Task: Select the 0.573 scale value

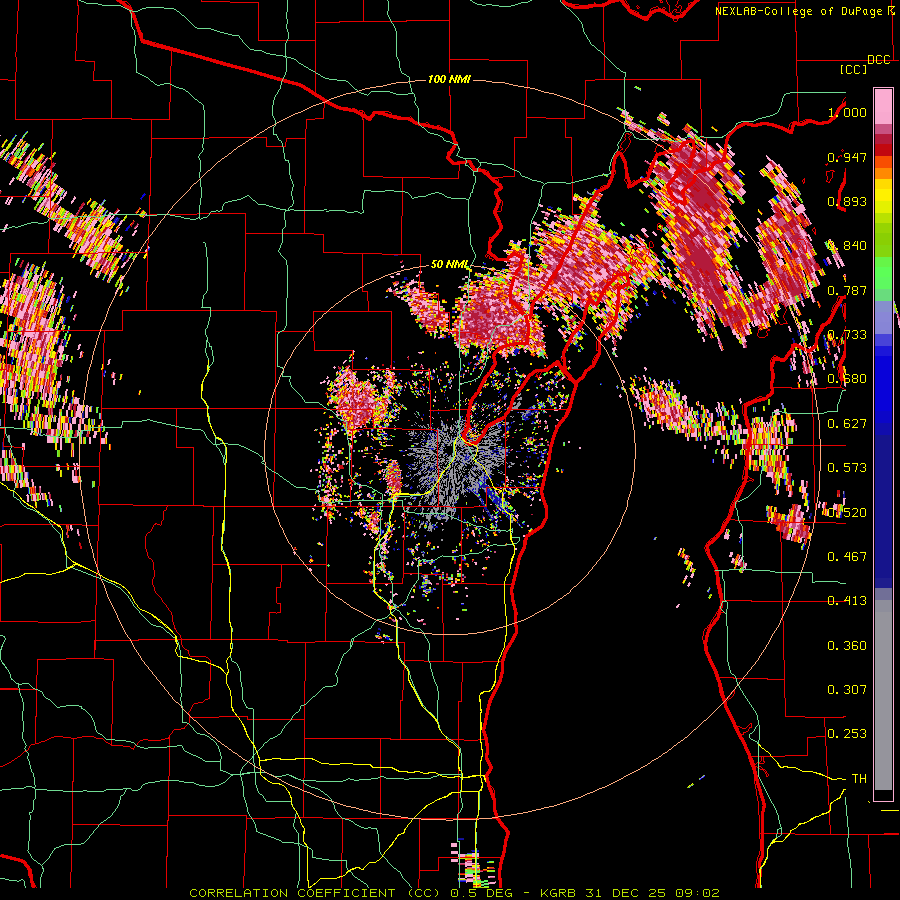Action: [x=847, y=468]
